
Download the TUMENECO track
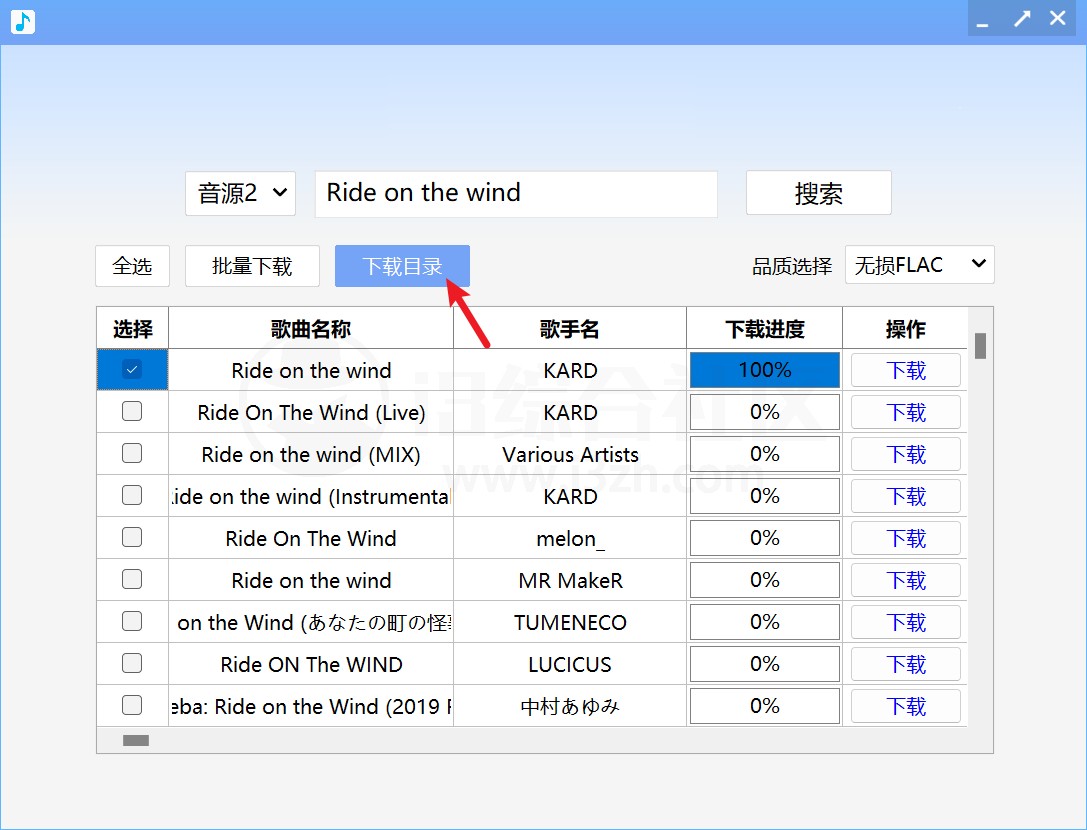[x=906, y=622]
